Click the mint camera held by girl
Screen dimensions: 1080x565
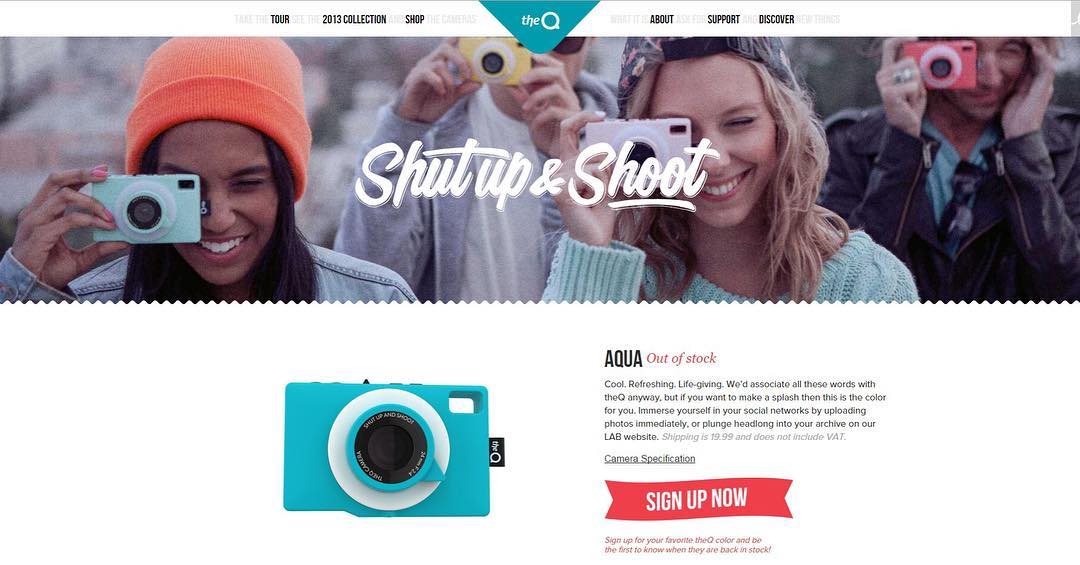147,209
